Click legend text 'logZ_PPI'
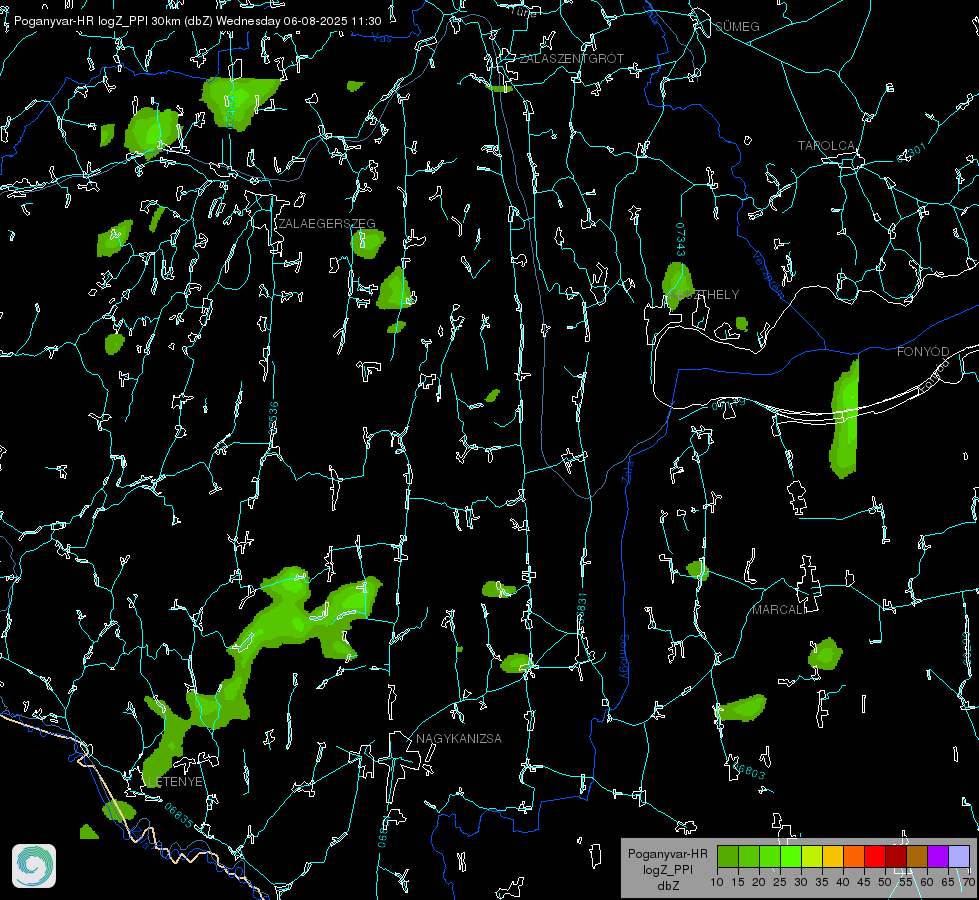The width and height of the screenshot is (979, 900). (x=668, y=870)
